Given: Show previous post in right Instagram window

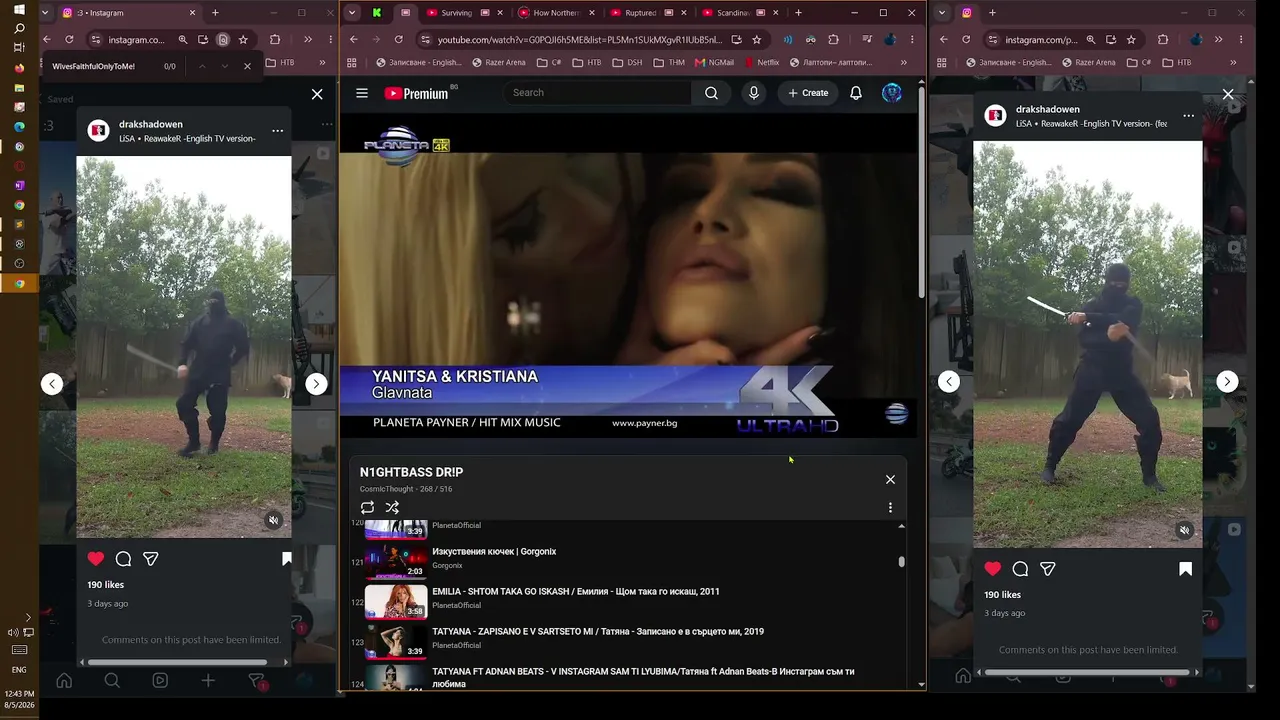Looking at the screenshot, I should click(x=949, y=381).
